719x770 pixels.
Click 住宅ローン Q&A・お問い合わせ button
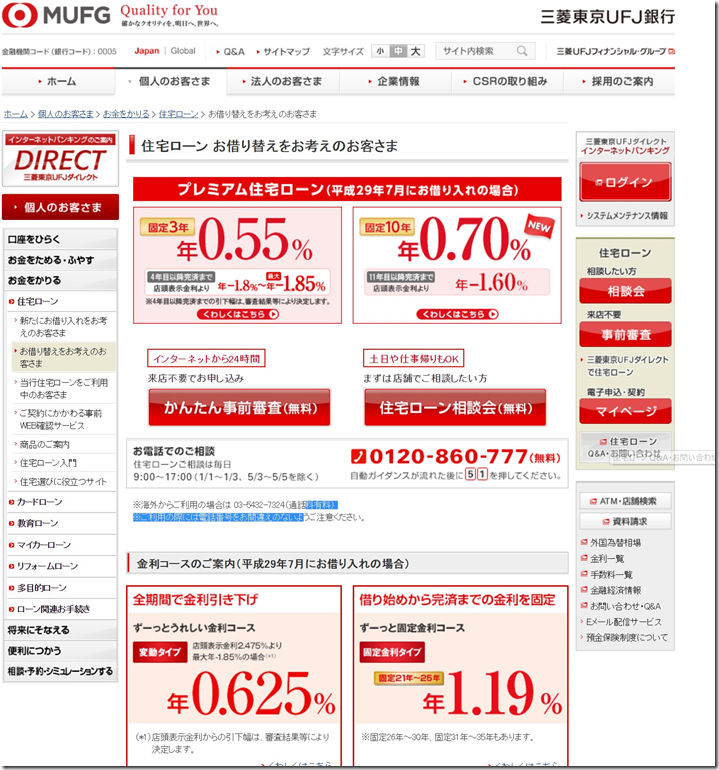point(625,447)
